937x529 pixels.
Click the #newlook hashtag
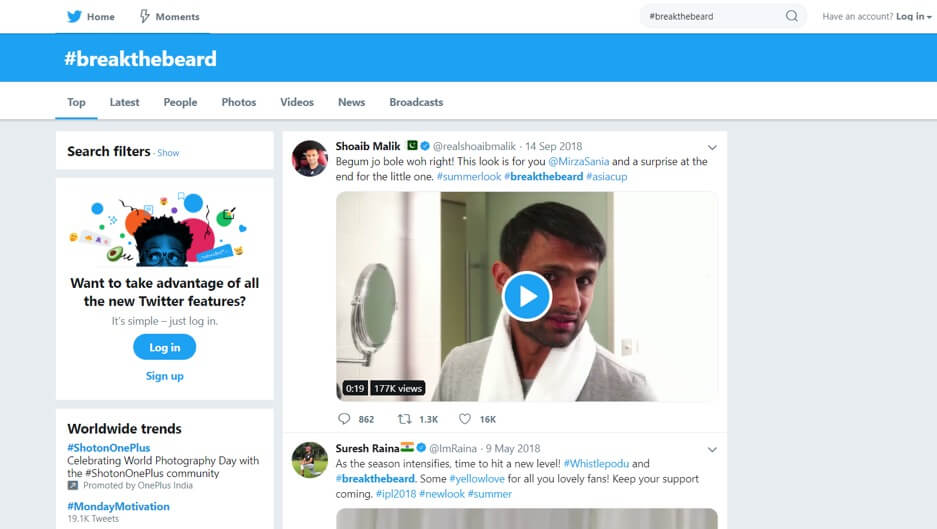coord(442,494)
